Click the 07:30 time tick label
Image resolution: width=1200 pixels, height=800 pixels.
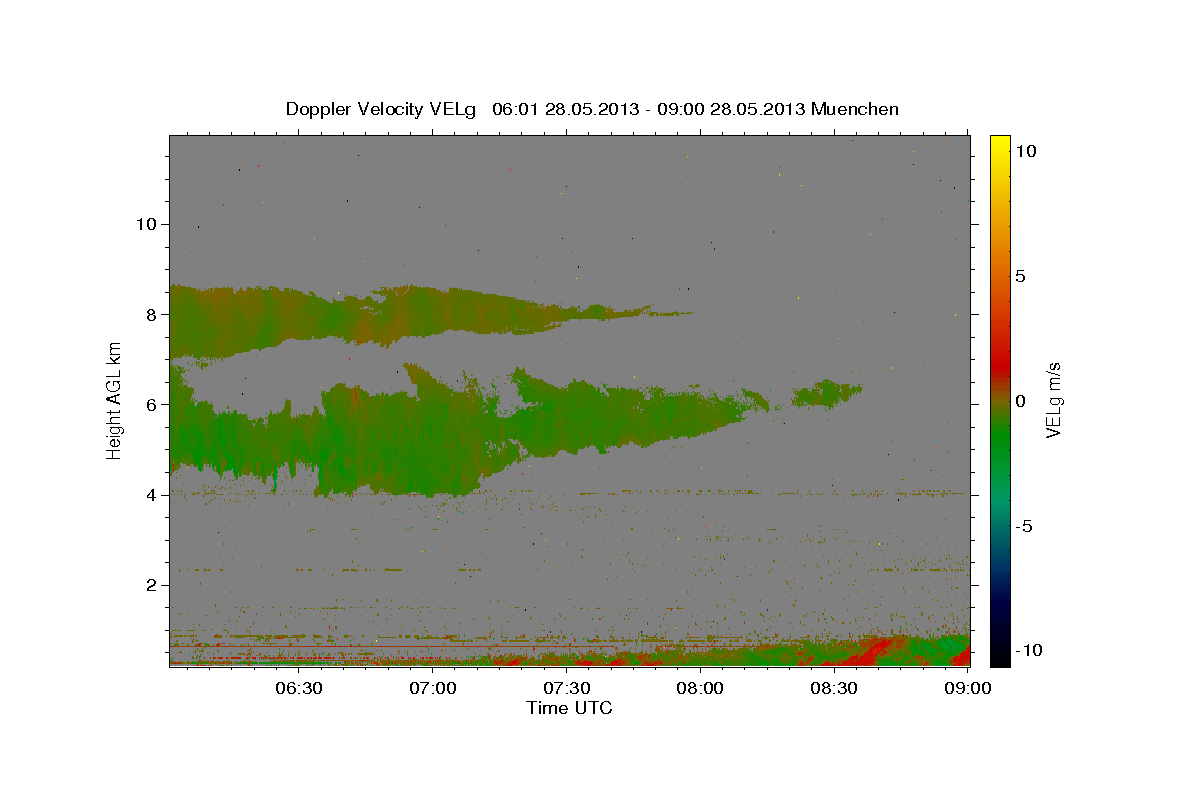point(567,689)
